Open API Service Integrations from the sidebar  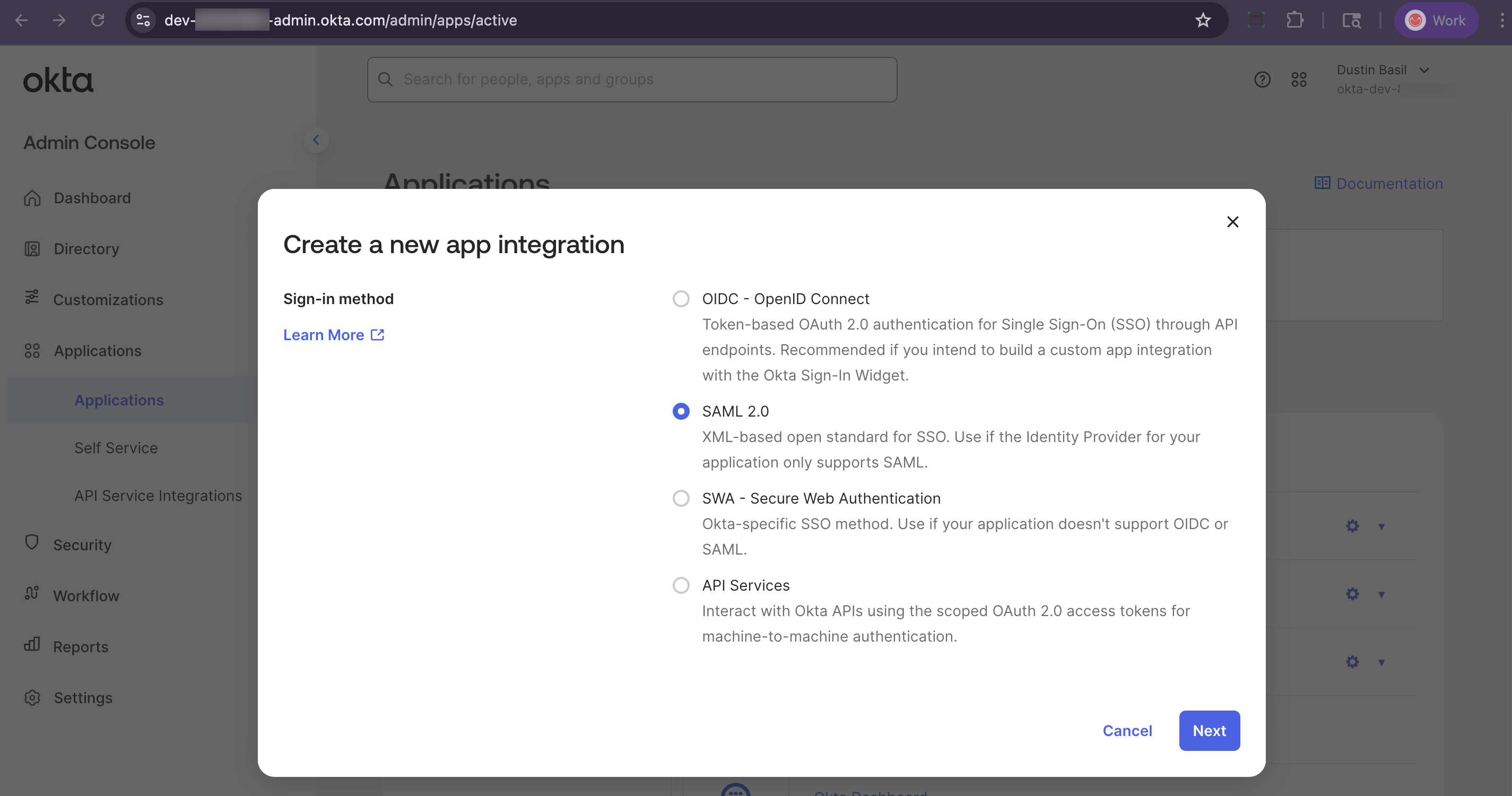click(158, 495)
